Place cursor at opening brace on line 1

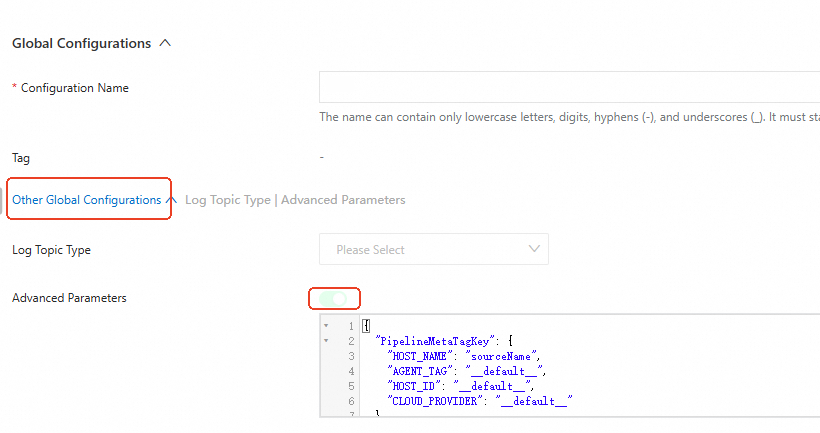pos(366,326)
